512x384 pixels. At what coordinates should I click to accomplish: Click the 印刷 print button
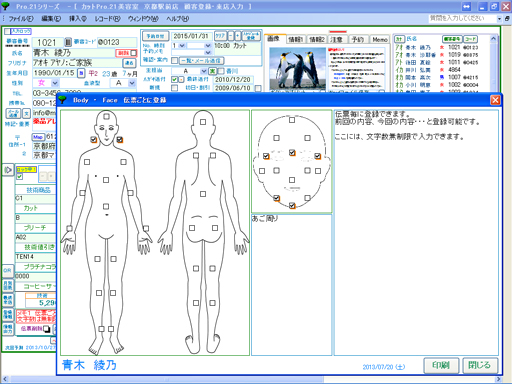pyautogui.click(x=441, y=365)
